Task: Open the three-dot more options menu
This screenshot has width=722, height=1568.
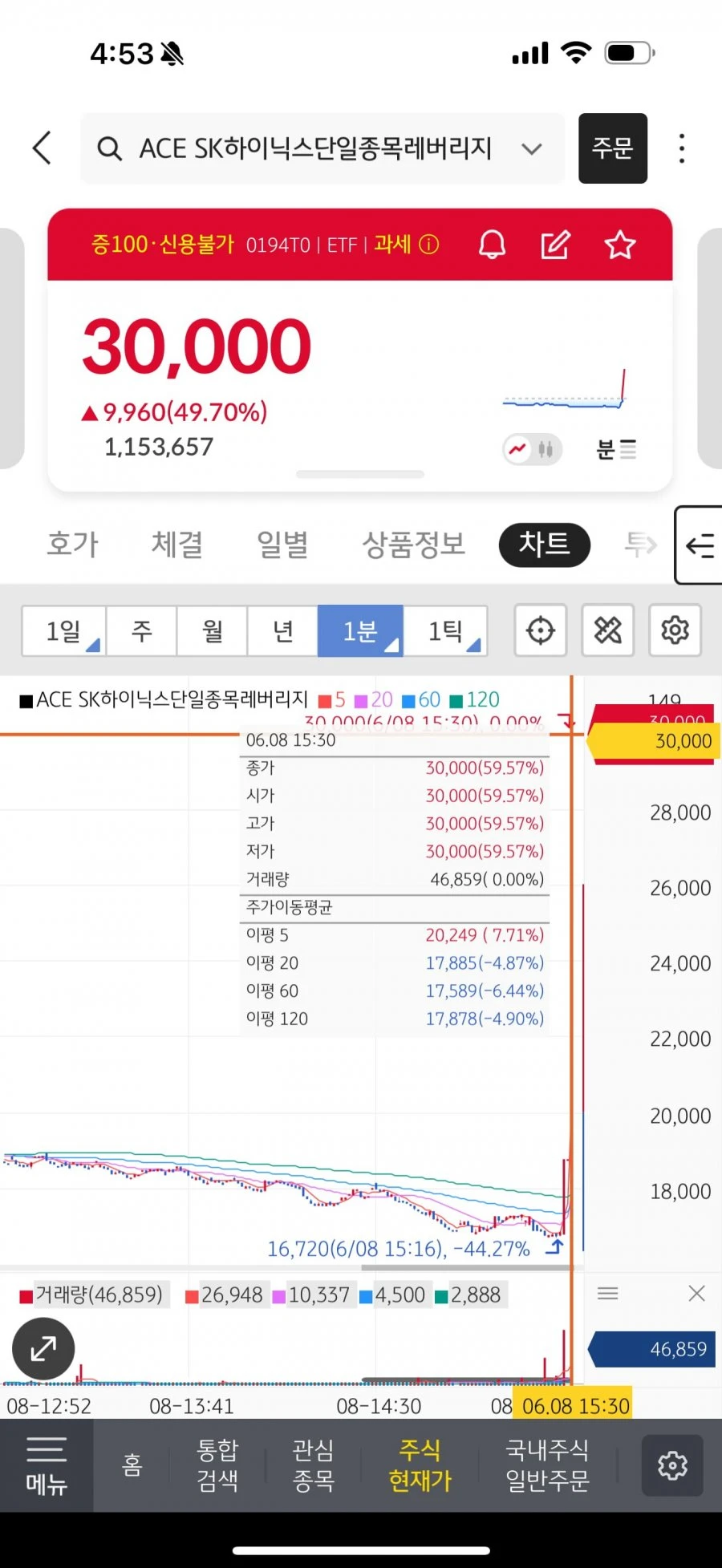Action: (682, 148)
